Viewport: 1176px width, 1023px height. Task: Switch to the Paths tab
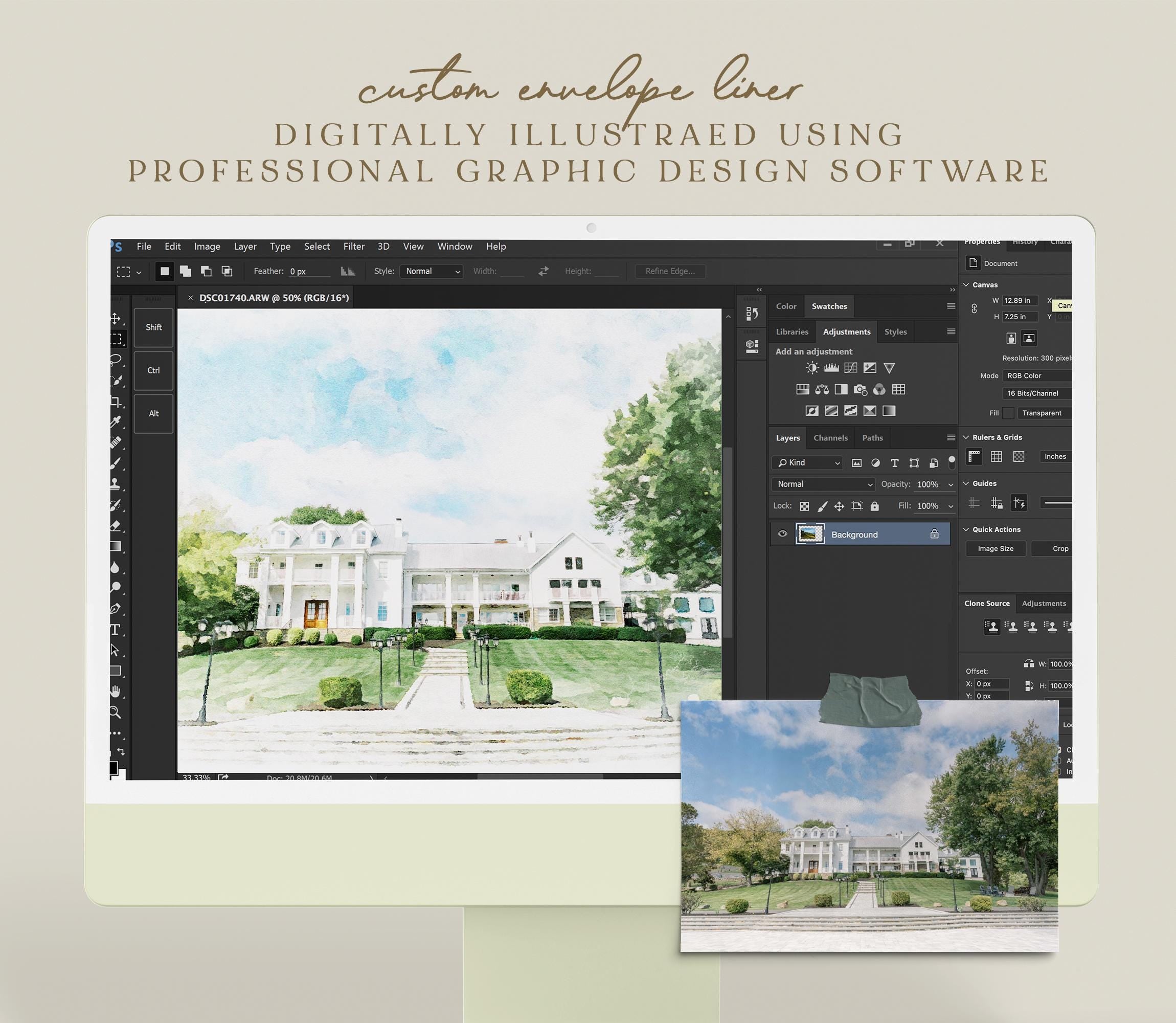(x=872, y=438)
